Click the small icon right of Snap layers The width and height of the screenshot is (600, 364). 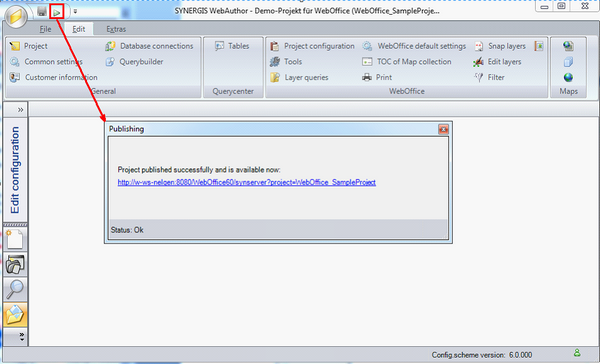539,46
